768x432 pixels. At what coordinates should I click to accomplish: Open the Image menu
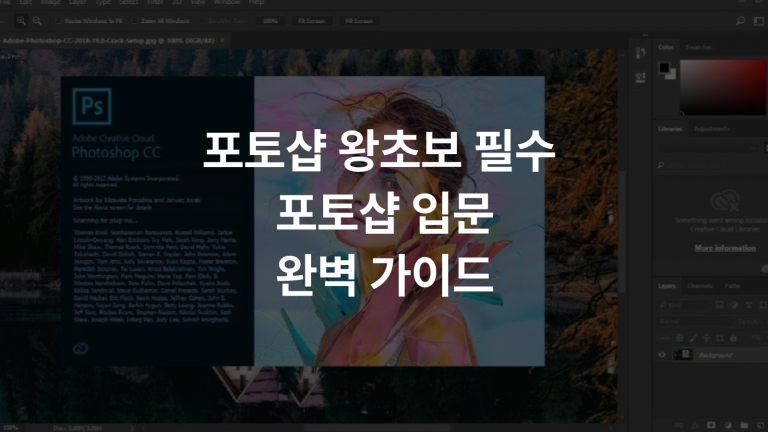point(50,2)
